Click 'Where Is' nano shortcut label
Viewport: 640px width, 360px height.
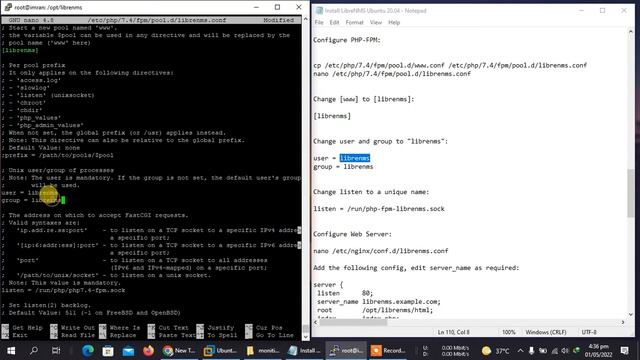pyautogui.click(x=124, y=327)
